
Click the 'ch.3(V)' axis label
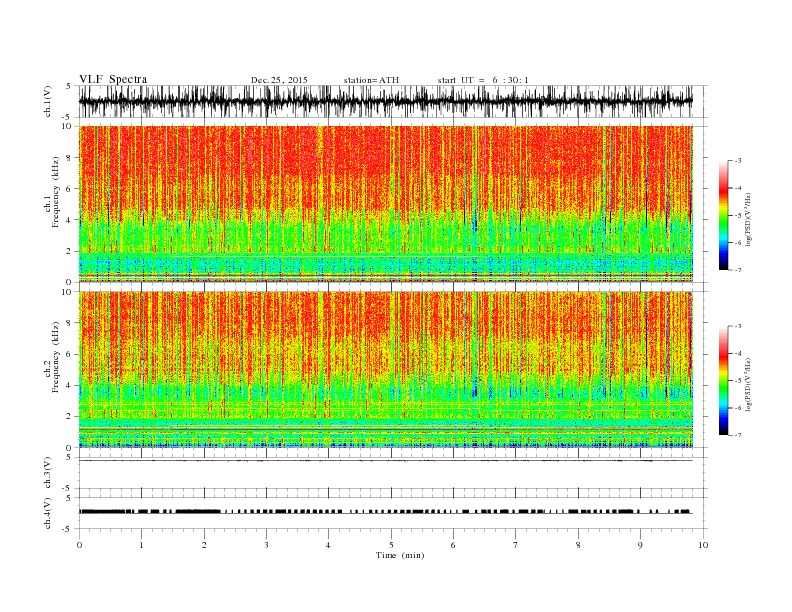click(x=47, y=473)
